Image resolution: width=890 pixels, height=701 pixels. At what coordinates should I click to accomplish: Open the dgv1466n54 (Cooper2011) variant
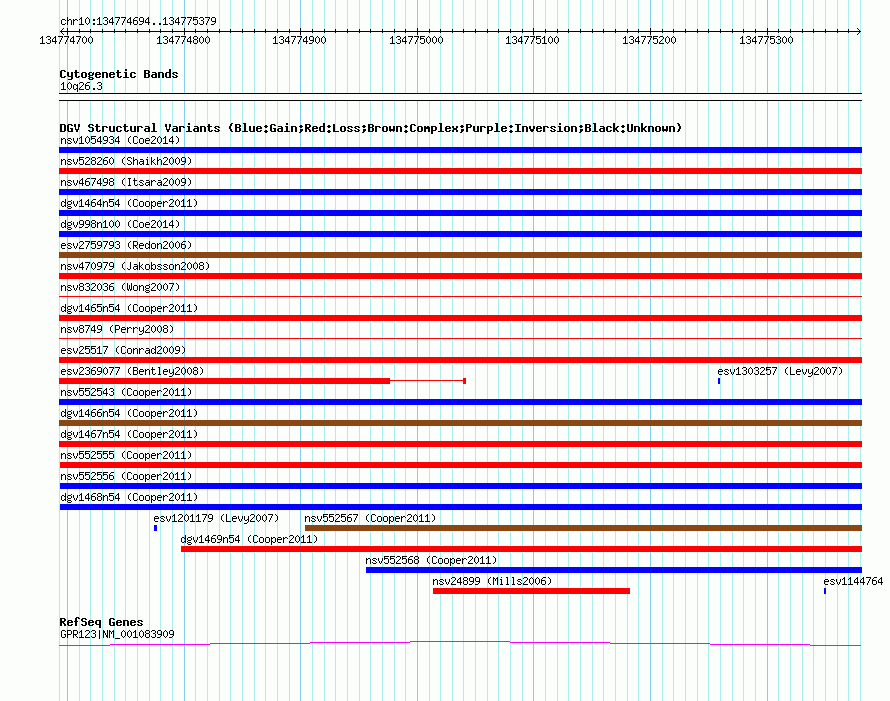129,413
